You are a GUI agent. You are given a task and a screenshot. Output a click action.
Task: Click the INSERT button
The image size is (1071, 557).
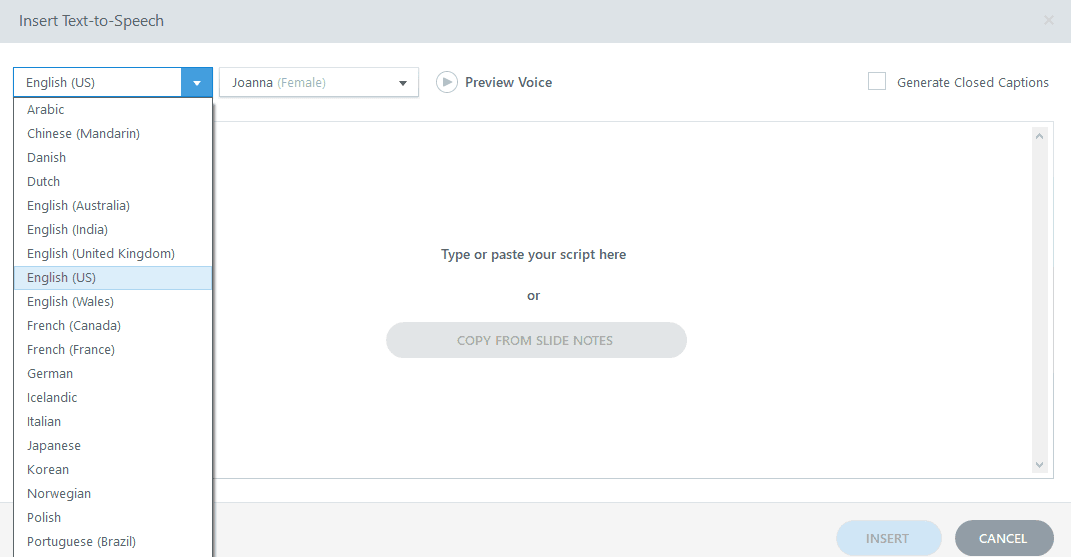click(x=888, y=539)
